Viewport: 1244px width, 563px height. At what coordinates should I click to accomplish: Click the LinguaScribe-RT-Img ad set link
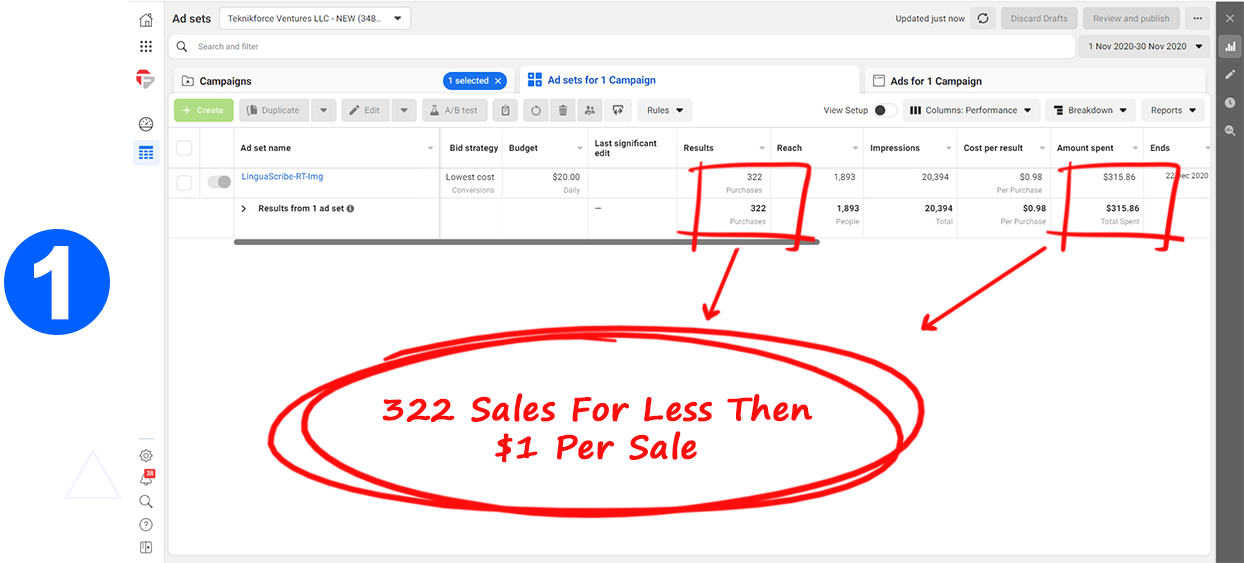click(282, 177)
